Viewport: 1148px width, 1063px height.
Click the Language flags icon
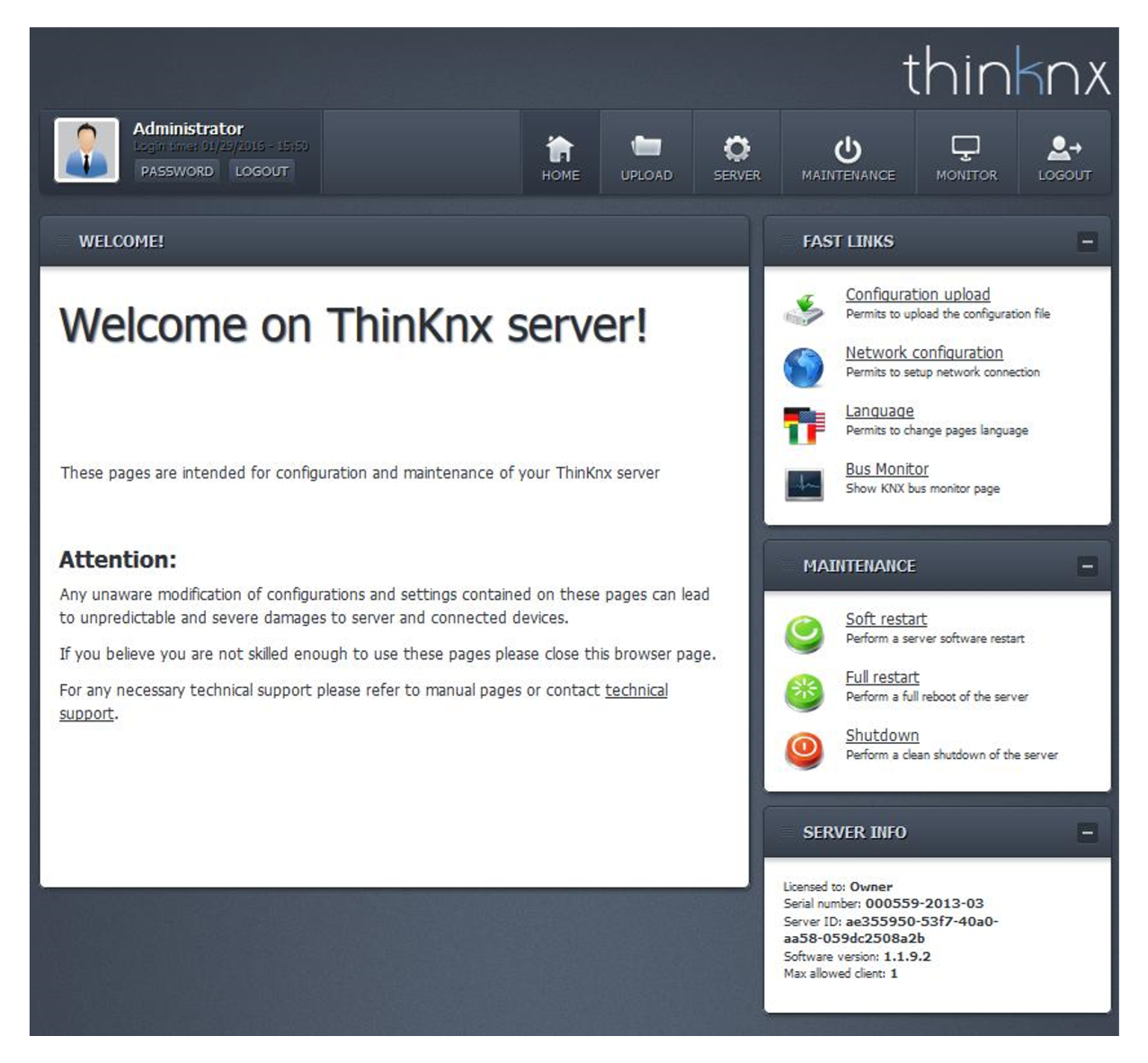(x=803, y=425)
